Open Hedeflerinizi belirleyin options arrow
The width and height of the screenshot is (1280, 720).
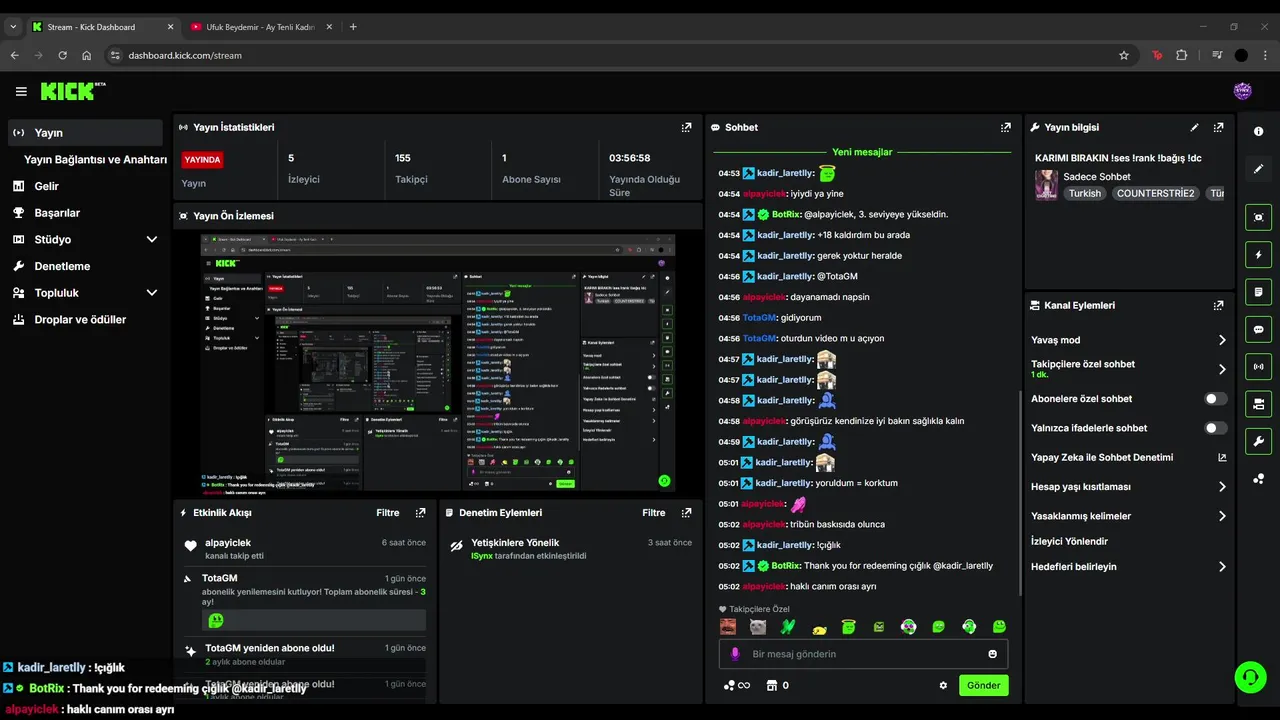1222,567
